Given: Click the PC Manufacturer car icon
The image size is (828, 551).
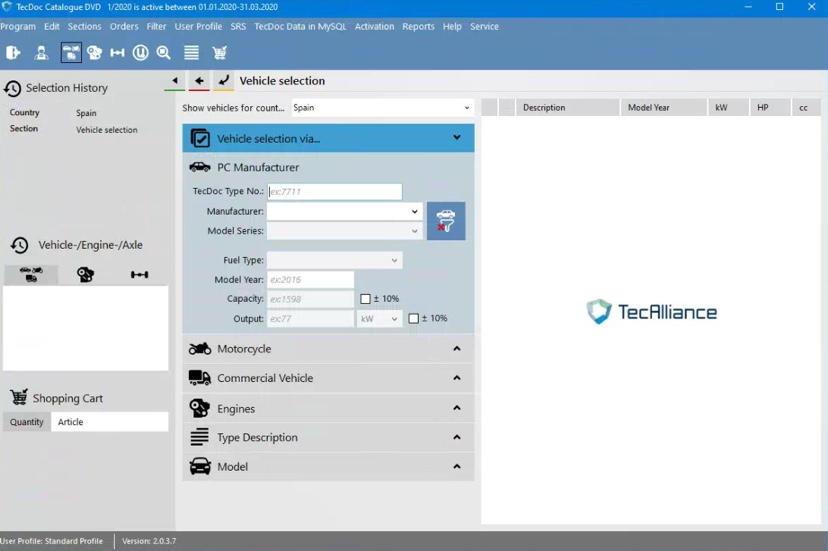Looking at the screenshot, I should (200, 167).
